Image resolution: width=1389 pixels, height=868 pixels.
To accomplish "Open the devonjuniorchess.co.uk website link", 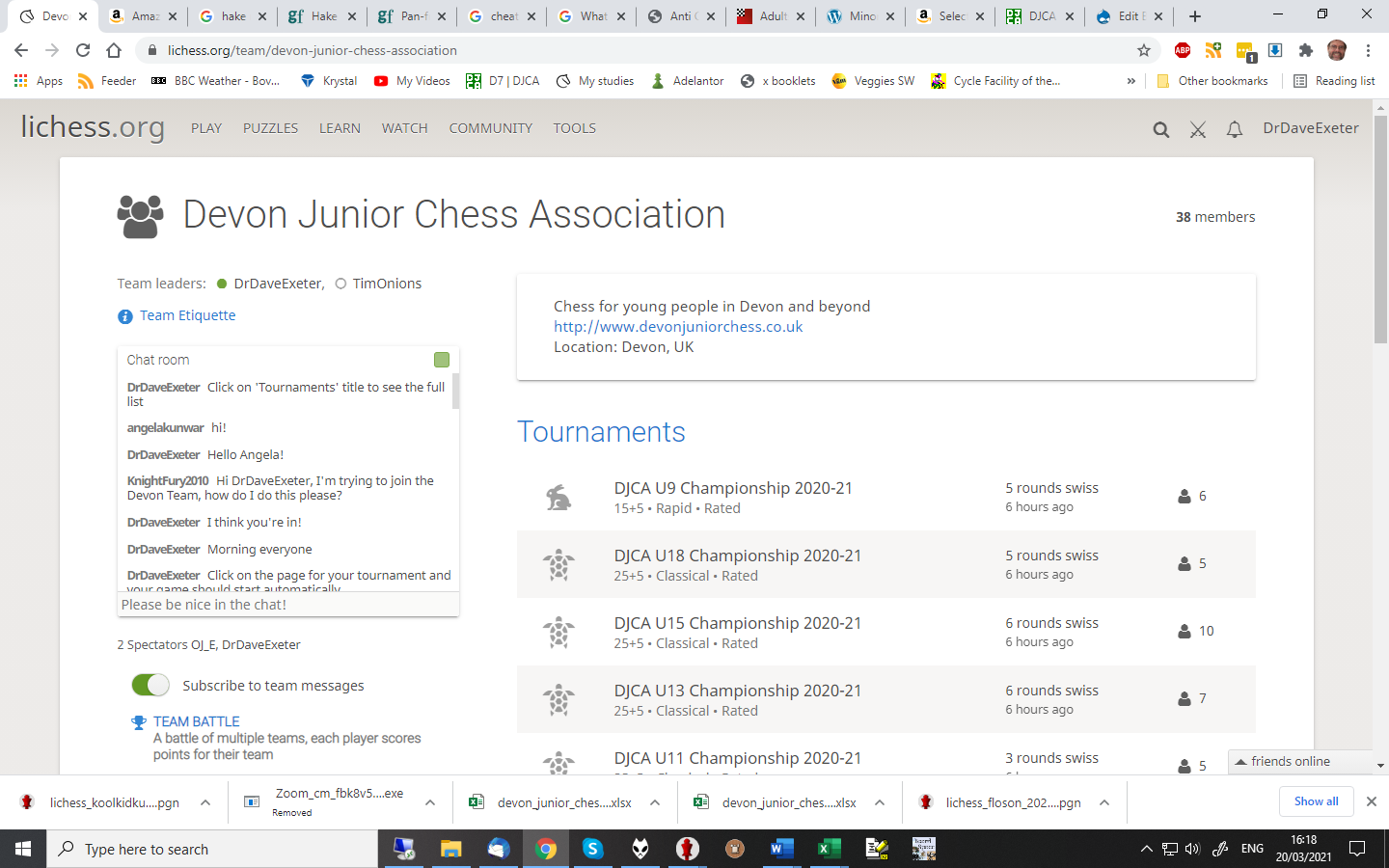I will click(677, 327).
